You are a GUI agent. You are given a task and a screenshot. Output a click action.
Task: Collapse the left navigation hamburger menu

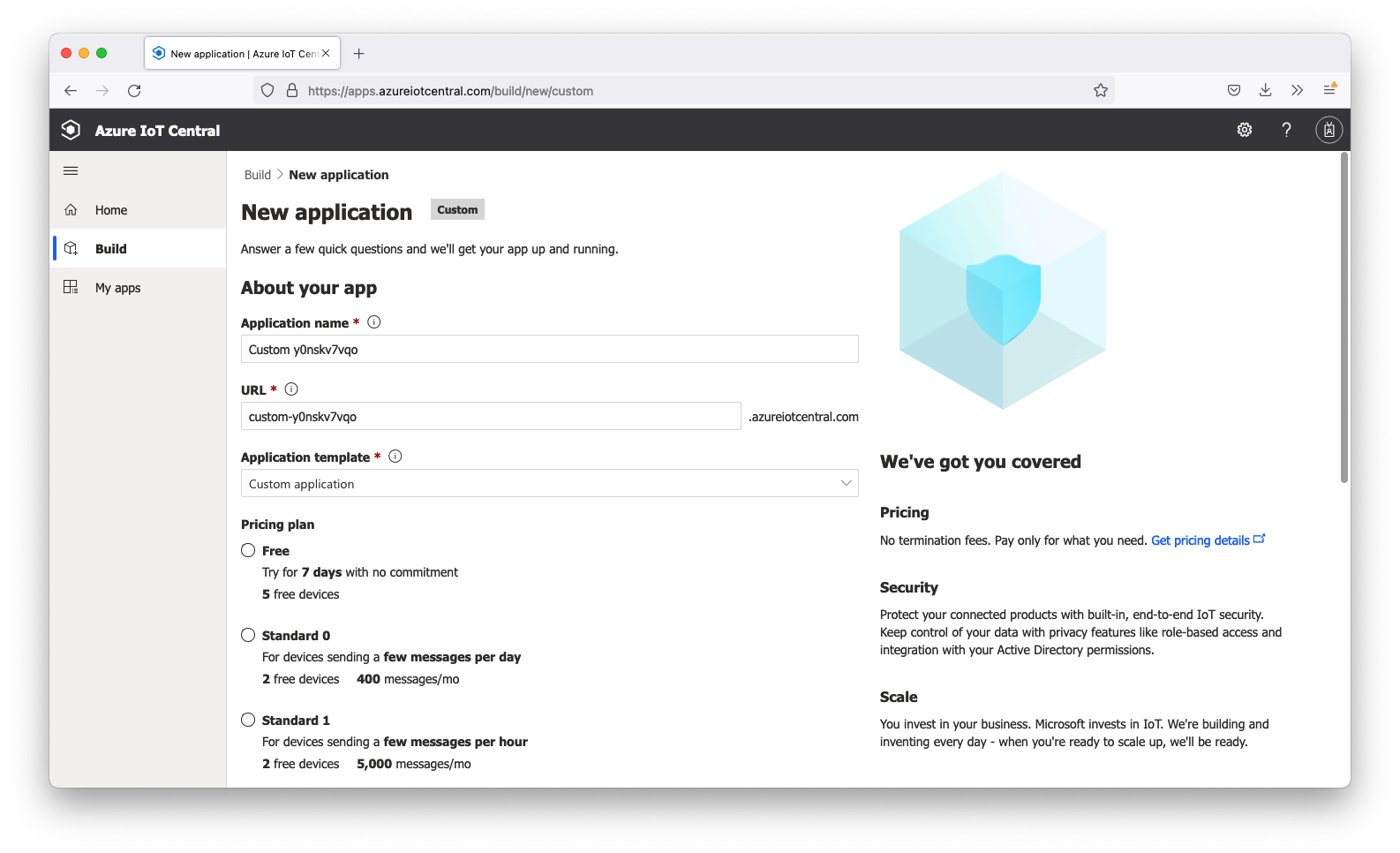coord(71,170)
